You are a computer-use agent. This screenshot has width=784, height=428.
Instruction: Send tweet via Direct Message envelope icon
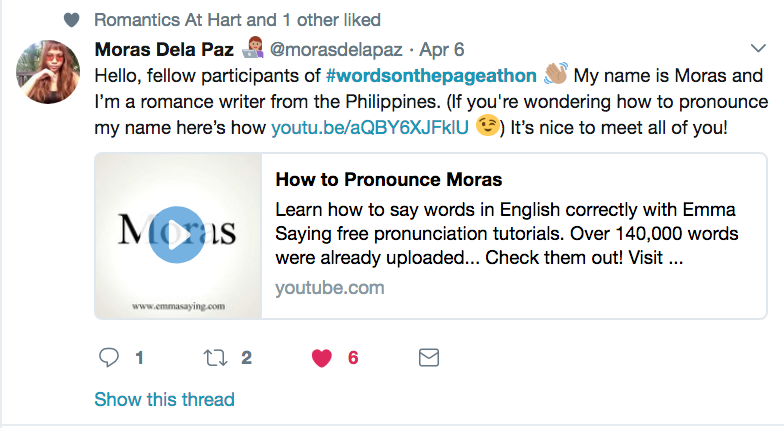(428, 357)
